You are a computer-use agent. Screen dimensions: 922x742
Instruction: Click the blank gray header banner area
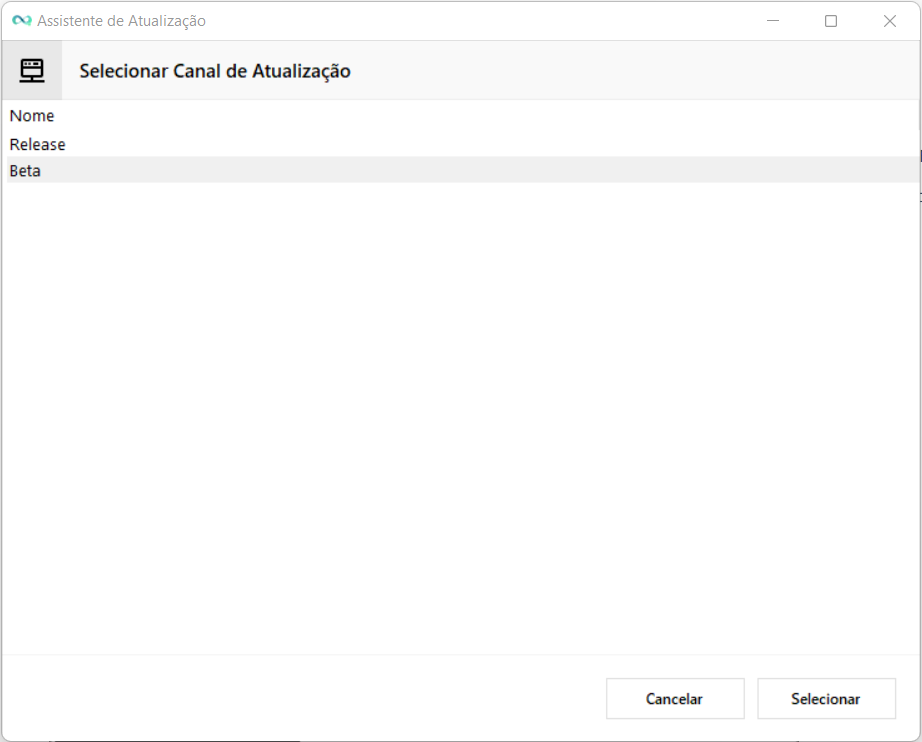[x=630, y=71]
